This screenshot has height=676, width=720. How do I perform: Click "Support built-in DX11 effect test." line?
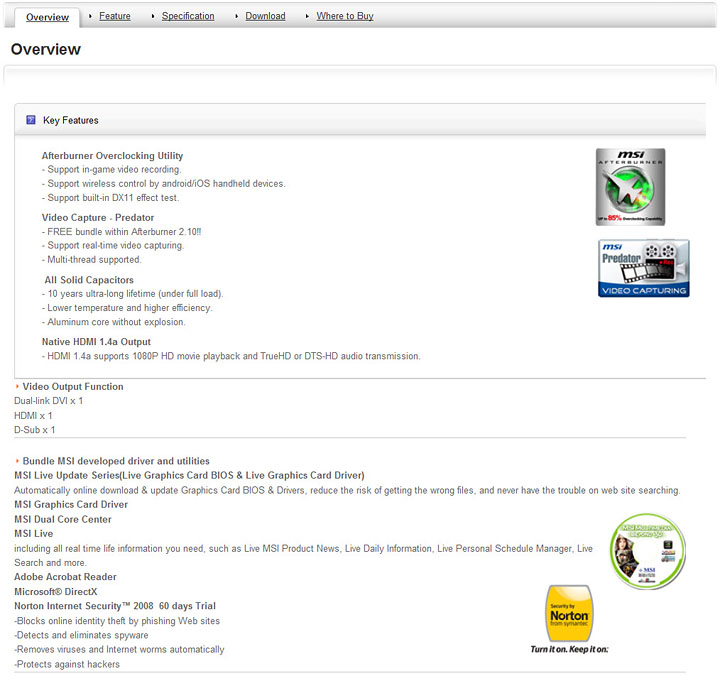110,198
